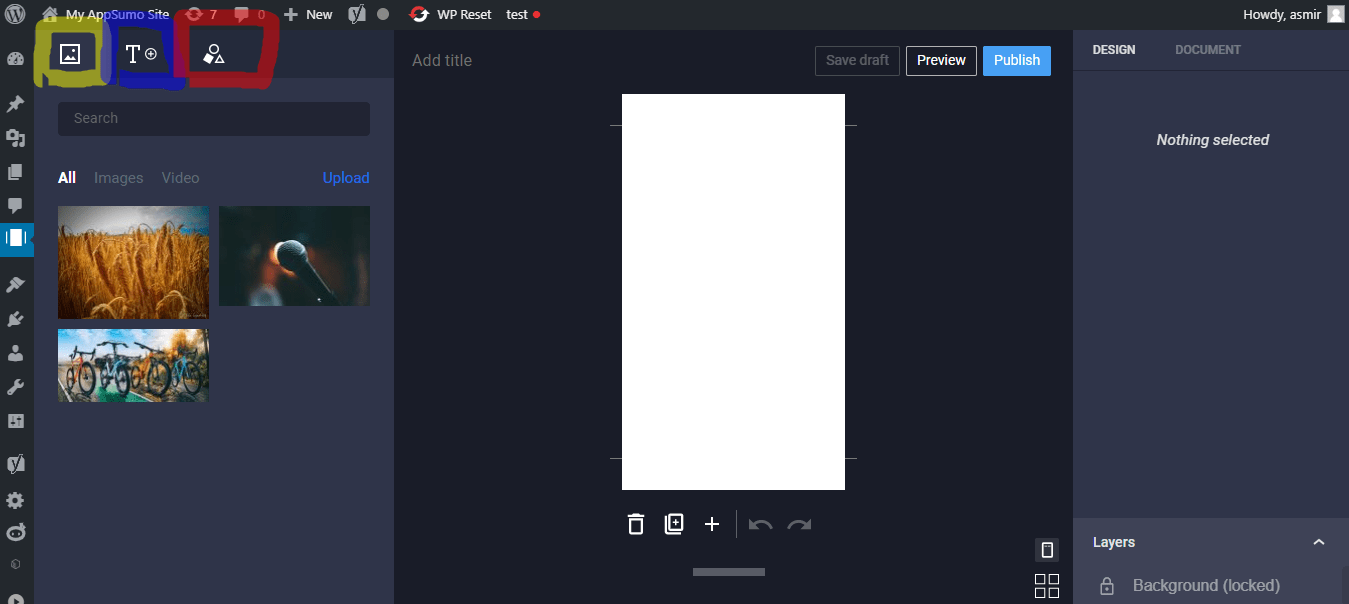This screenshot has height=604, width=1349.
Task: Open Tools wrench icon in sidebar
Action: click(x=15, y=387)
